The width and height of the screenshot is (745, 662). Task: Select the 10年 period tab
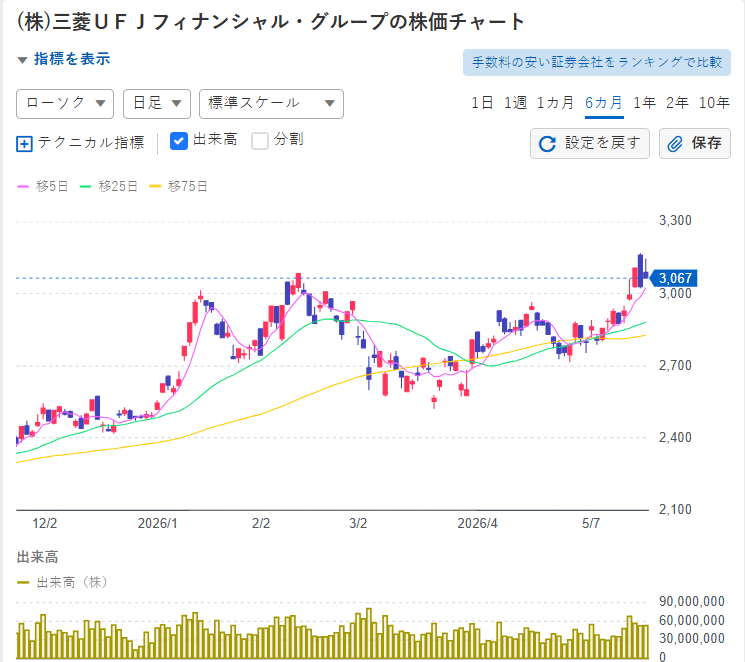(714, 103)
